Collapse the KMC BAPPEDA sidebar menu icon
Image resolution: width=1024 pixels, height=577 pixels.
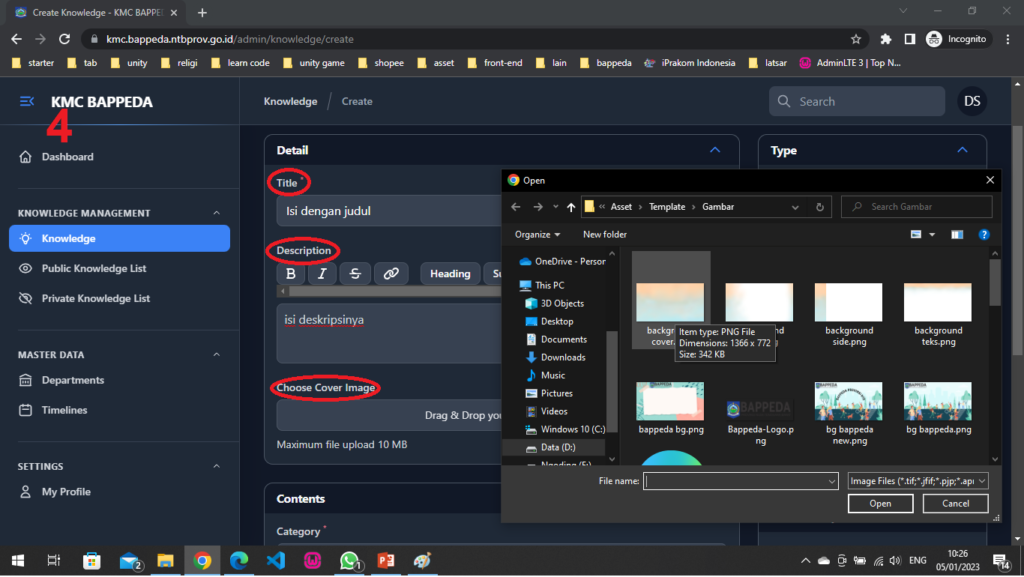27,102
